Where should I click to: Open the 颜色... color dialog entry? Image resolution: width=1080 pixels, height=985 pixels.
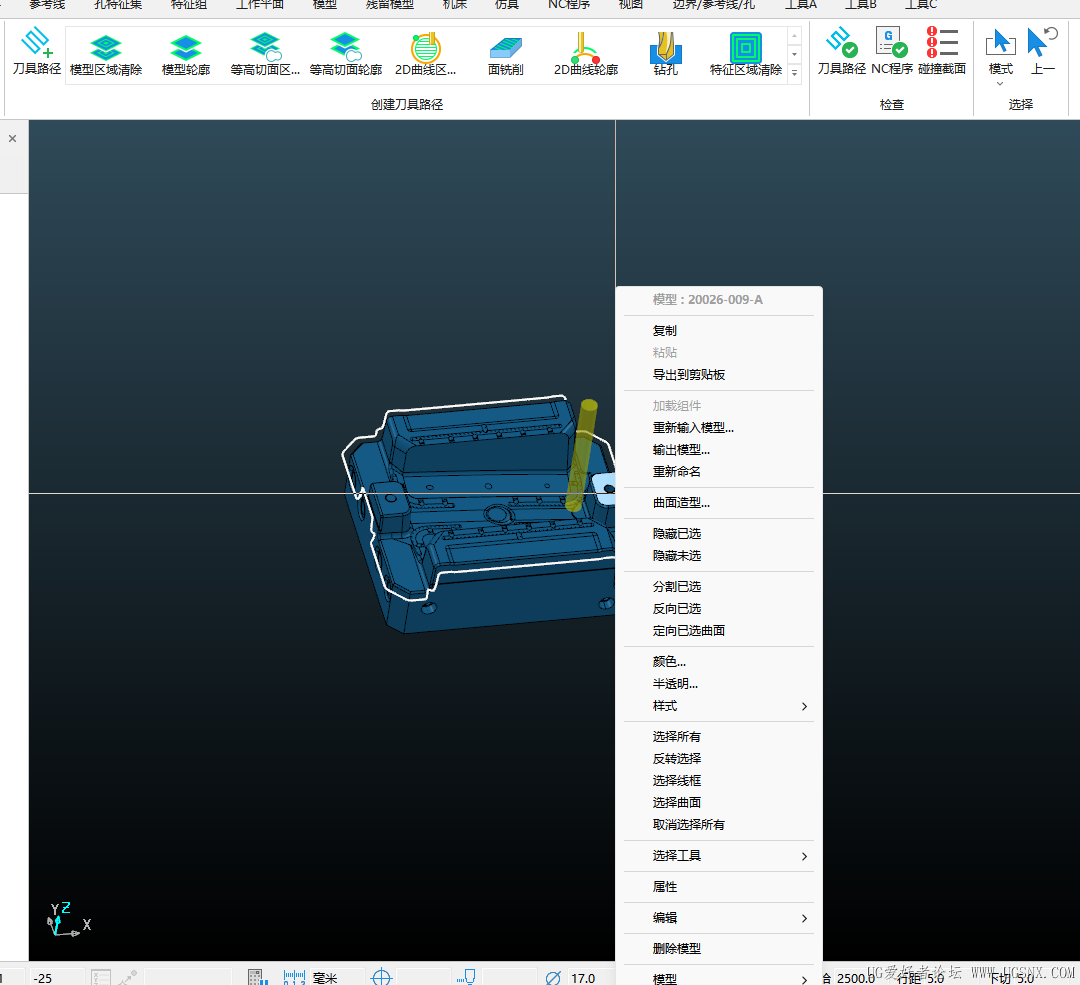point(669,662)
